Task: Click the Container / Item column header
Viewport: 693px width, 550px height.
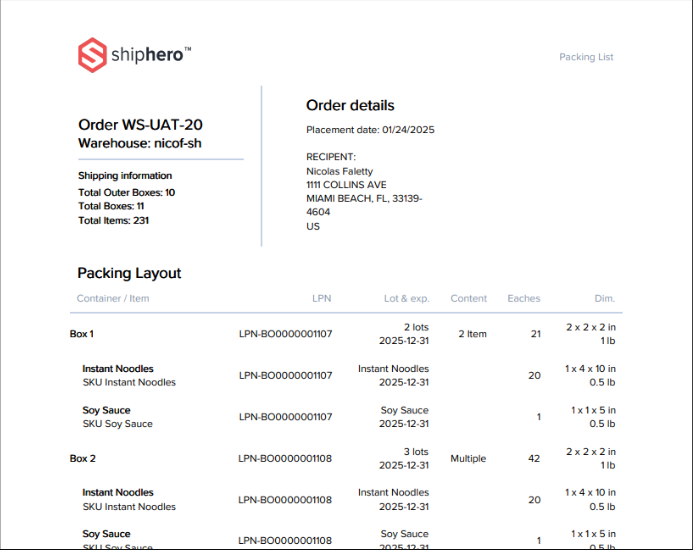Action: 113,298
